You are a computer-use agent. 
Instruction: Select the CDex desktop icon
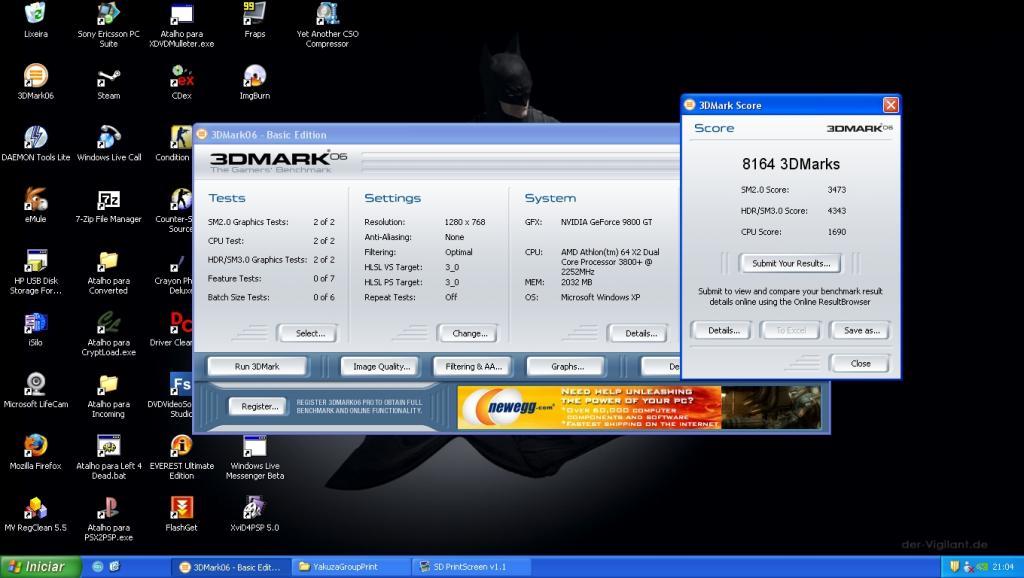pos(182,82)
